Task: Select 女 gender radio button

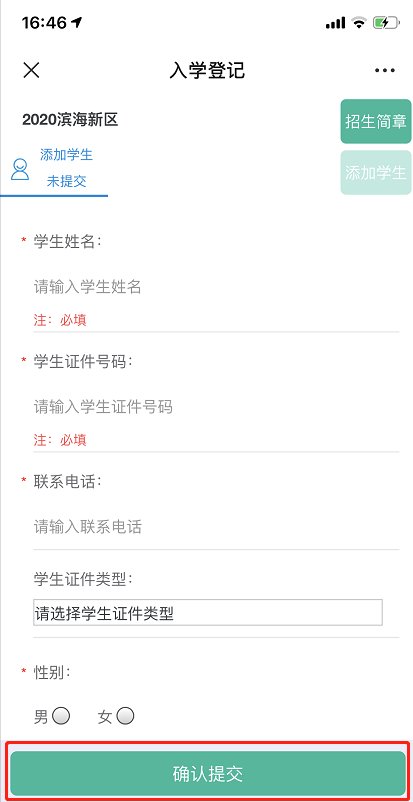Action: click(x=125, y=716)
